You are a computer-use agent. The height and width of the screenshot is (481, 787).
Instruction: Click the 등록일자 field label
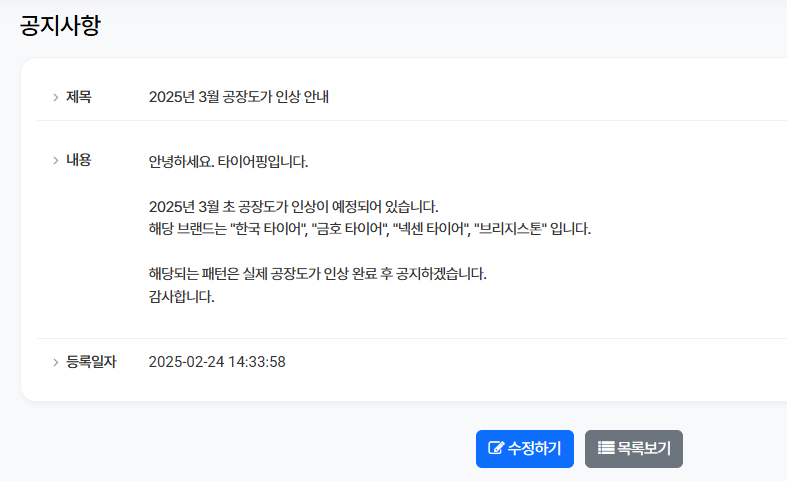[x=91, y=361]
